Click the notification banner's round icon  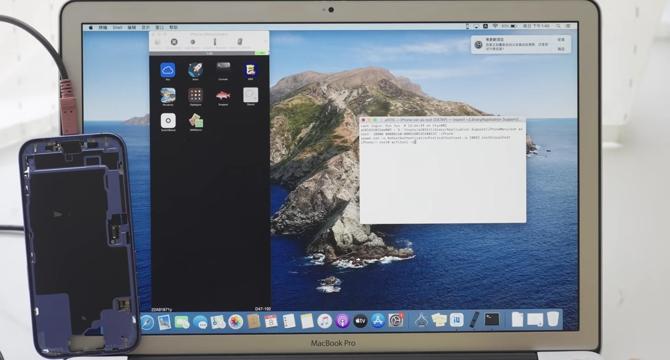(x=479, y=44)
